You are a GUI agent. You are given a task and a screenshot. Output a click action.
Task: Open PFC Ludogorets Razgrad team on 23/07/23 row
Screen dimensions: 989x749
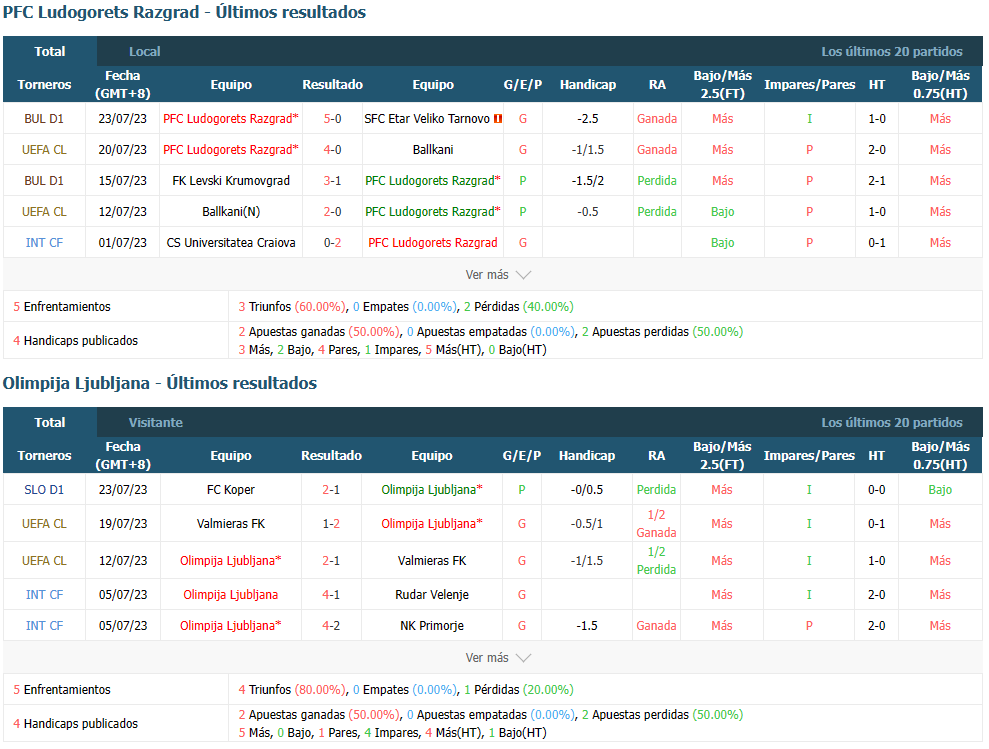coord(231,119)
